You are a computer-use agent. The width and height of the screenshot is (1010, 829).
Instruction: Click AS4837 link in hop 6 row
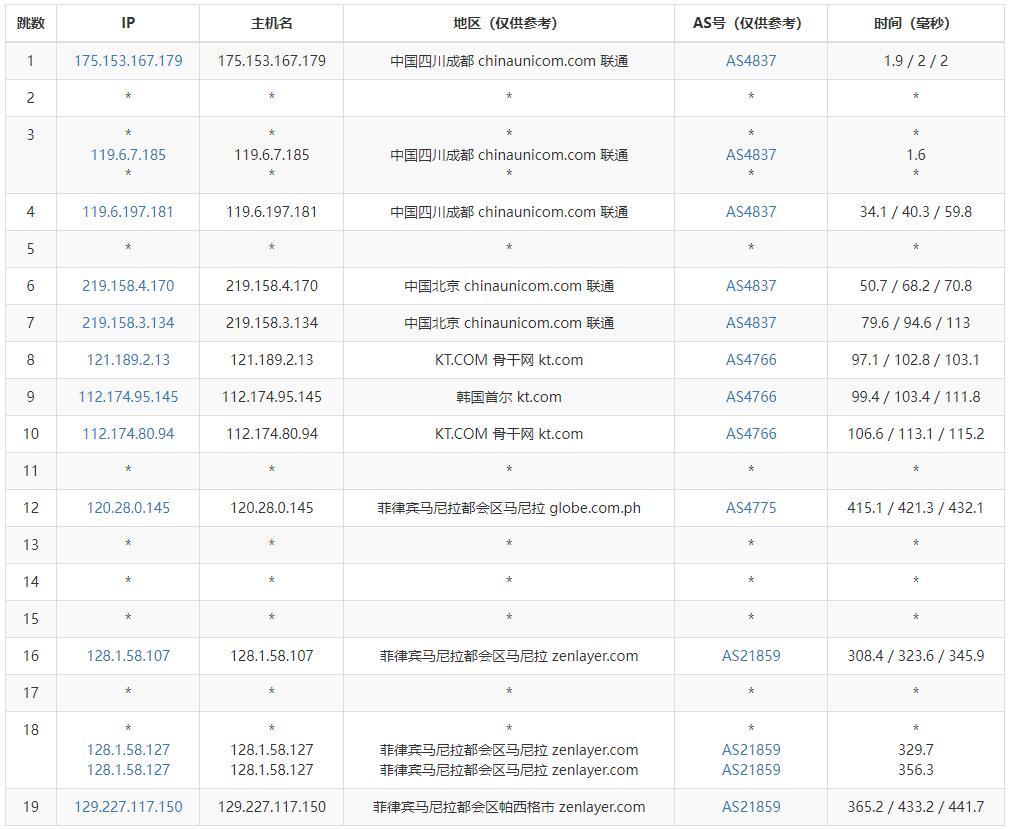point(751,286)
